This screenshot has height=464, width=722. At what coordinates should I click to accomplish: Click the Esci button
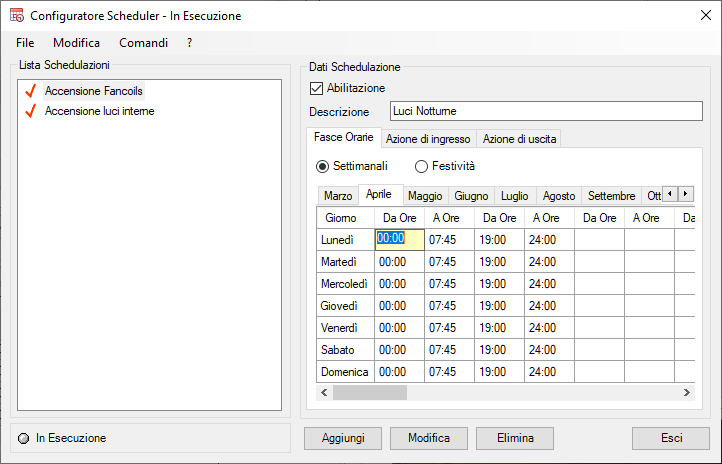(x=671, y=438)
